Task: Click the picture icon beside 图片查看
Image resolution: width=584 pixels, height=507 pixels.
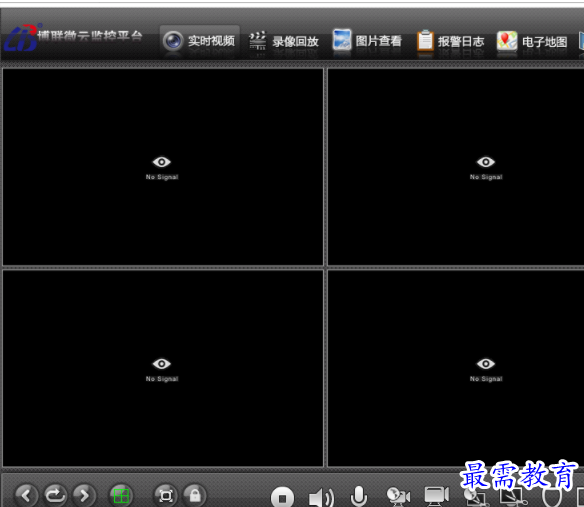Action: click(x=342, y=39)
